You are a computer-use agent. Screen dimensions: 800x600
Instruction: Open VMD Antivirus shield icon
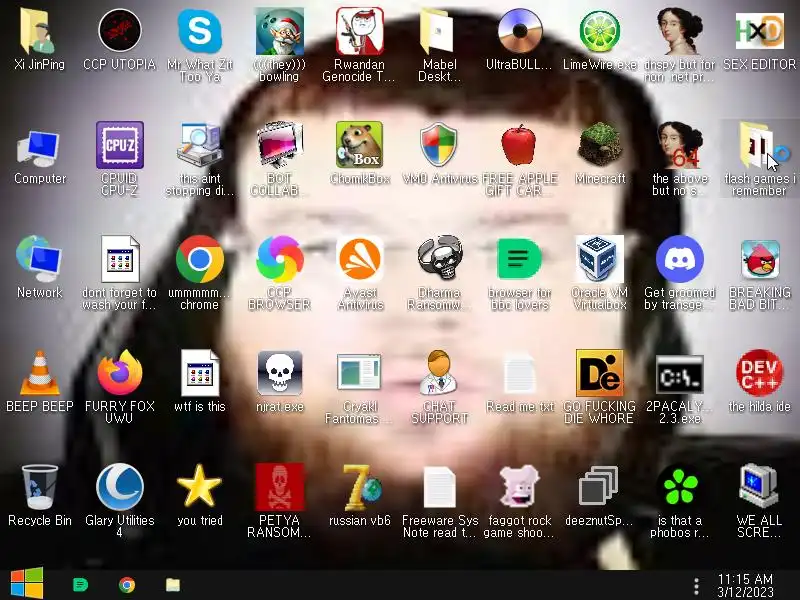(438, 145)
